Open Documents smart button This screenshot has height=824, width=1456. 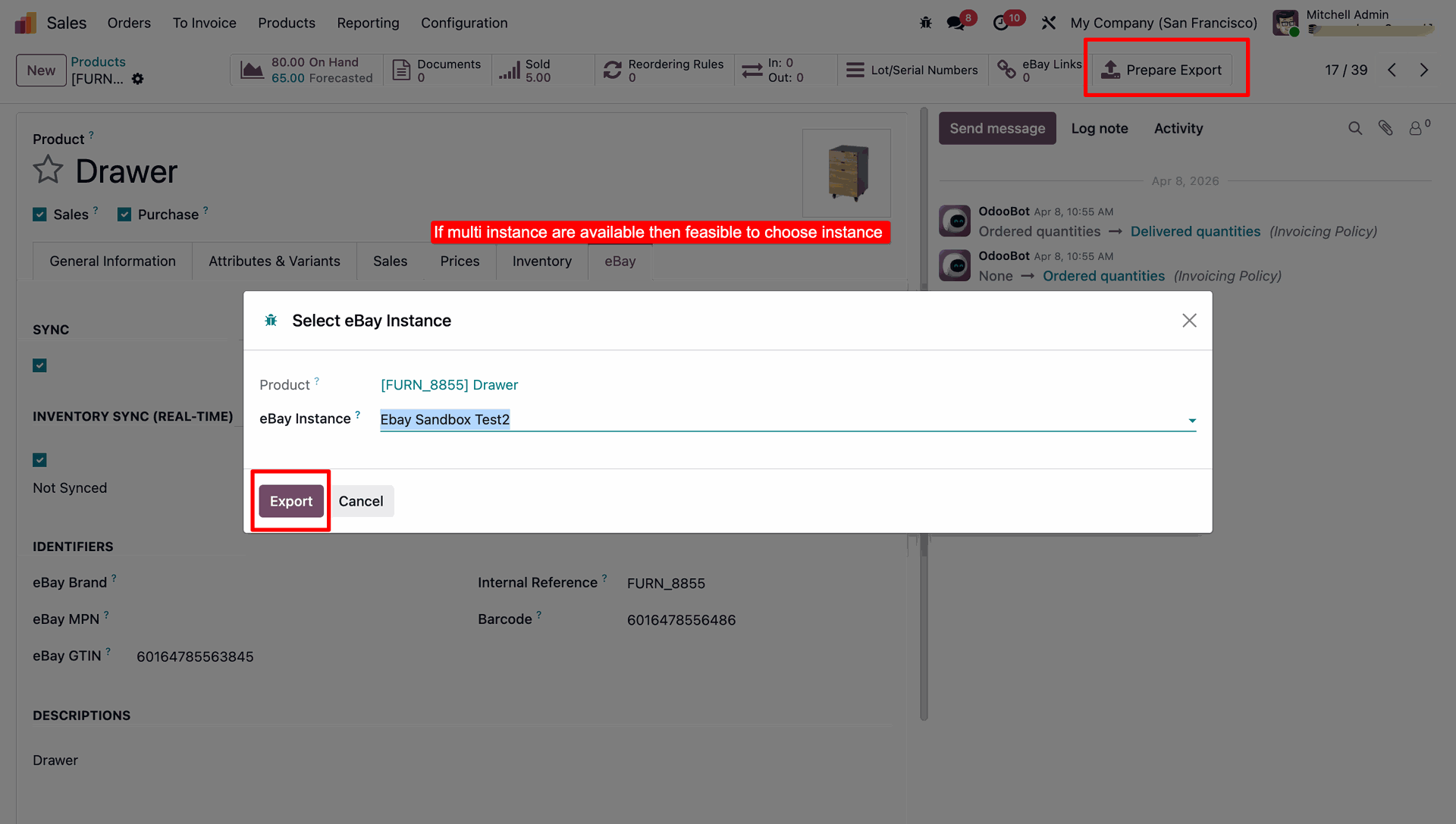pyautogui.click(x=438, y=70)
